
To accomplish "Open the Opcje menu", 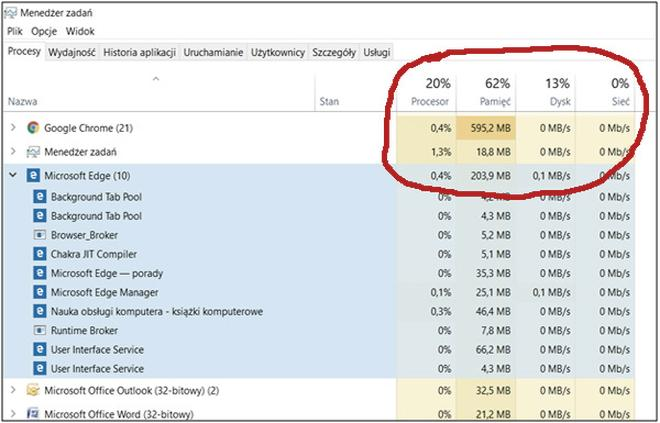I will (x=44, y=31).
